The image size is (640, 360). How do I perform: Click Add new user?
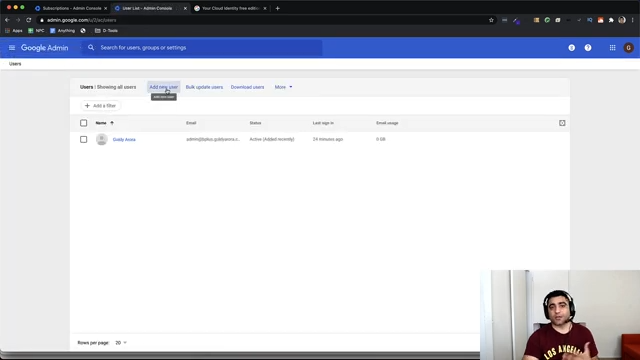tap(163, 87)
